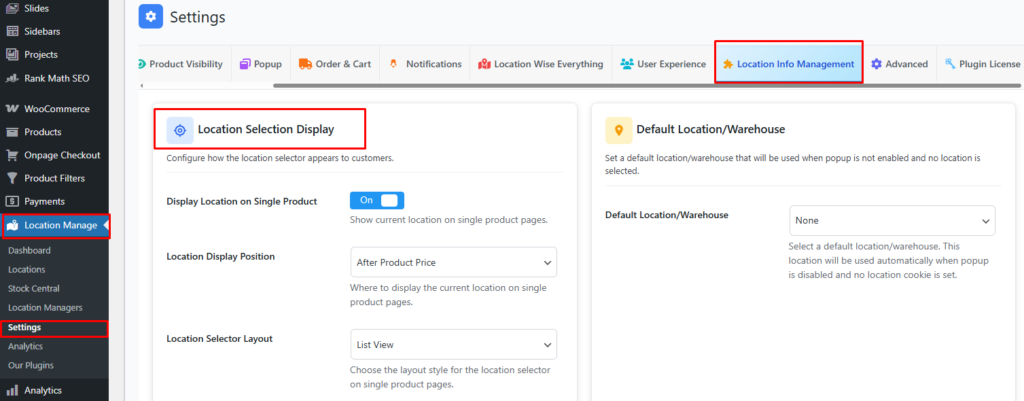The width and height of the screenshot is (1024, 401).
Task: Click the Location Selection Display target icon
Action: click(180, 129)
